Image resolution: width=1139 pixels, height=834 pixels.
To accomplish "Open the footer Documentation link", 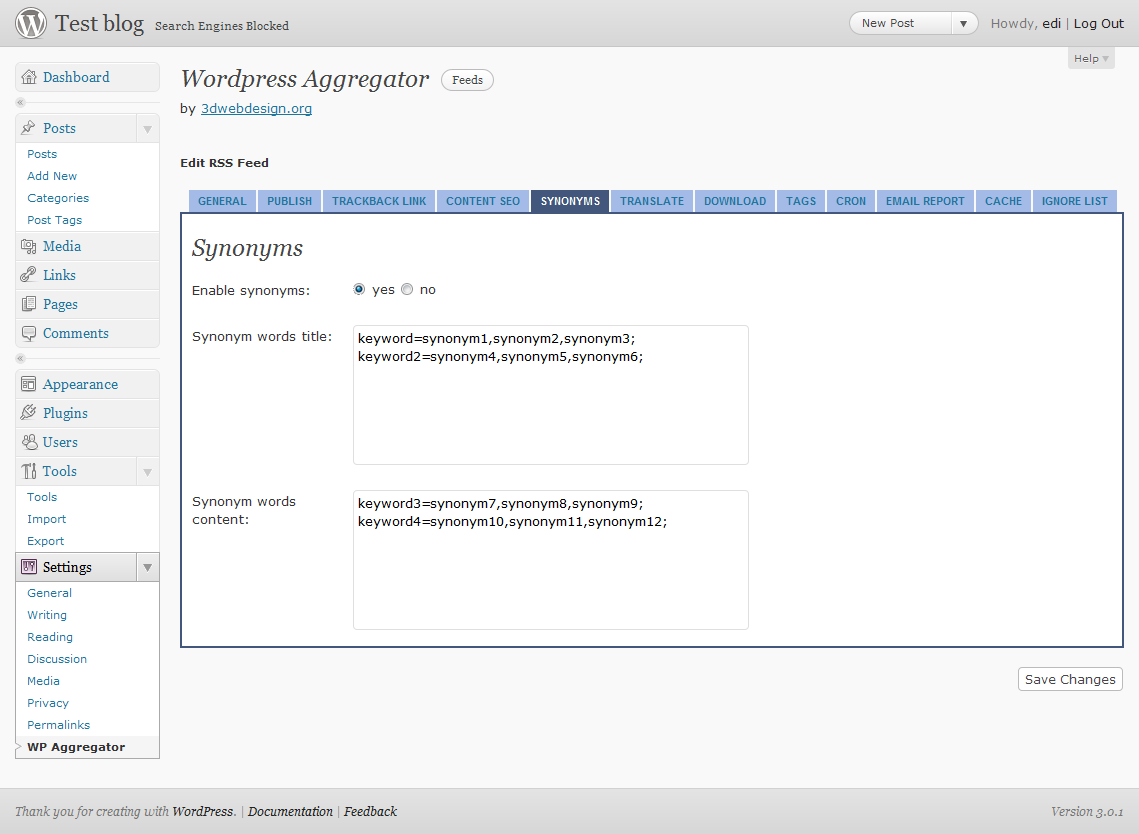I will click(290, 811).
